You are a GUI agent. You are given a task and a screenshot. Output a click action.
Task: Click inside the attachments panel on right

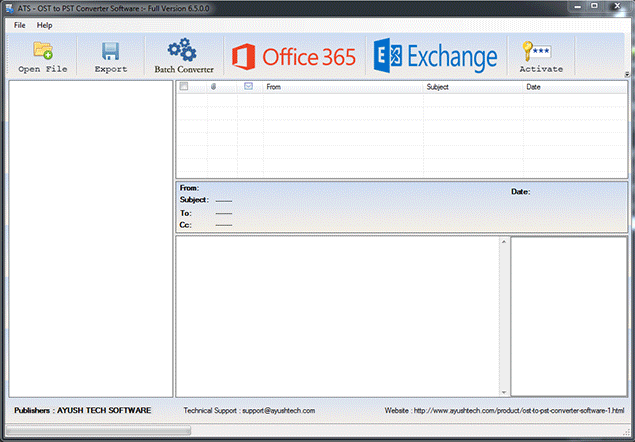pyautogui.click(x=569, y=315)
